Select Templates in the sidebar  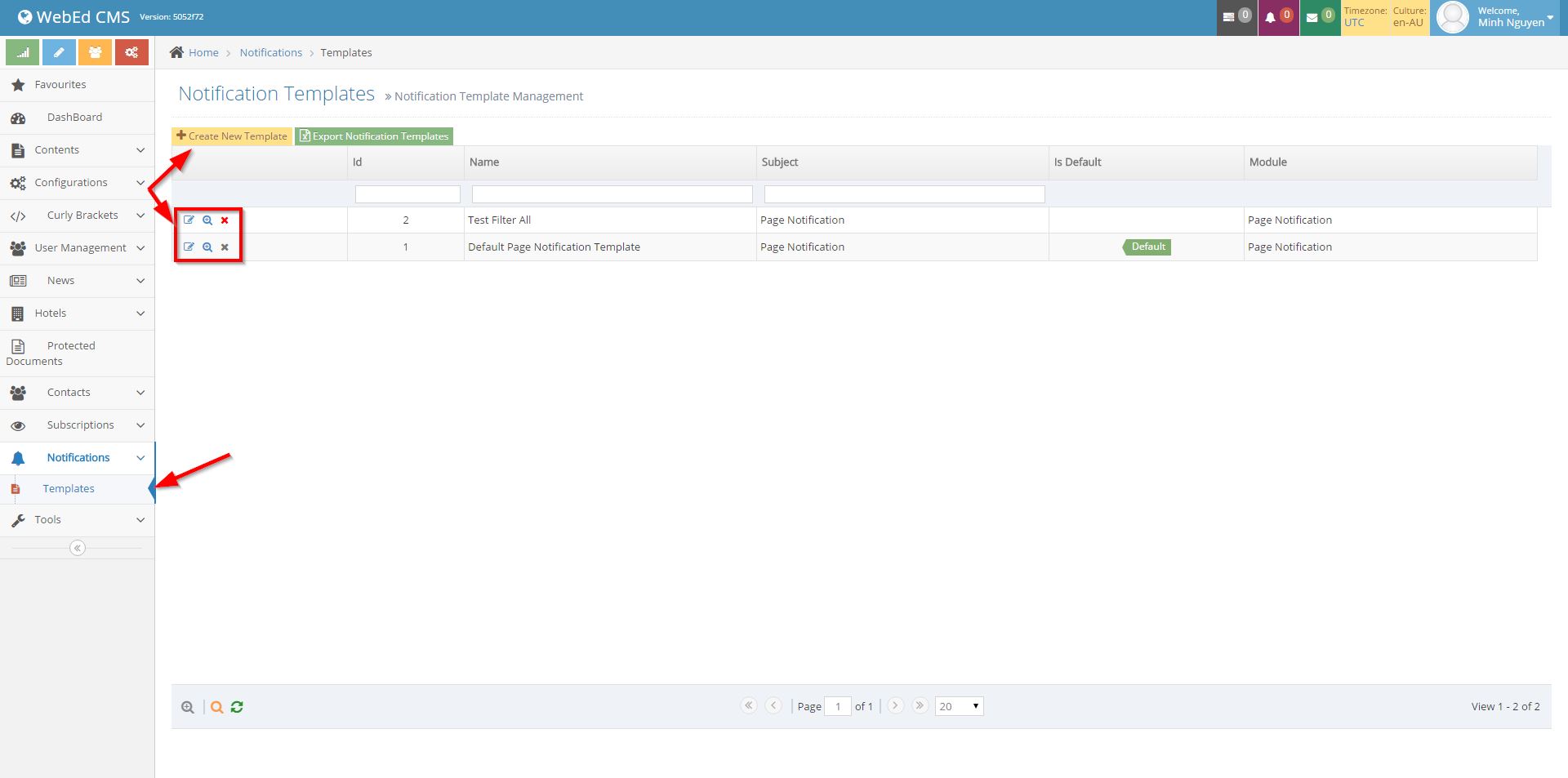(x=69, y=489)
